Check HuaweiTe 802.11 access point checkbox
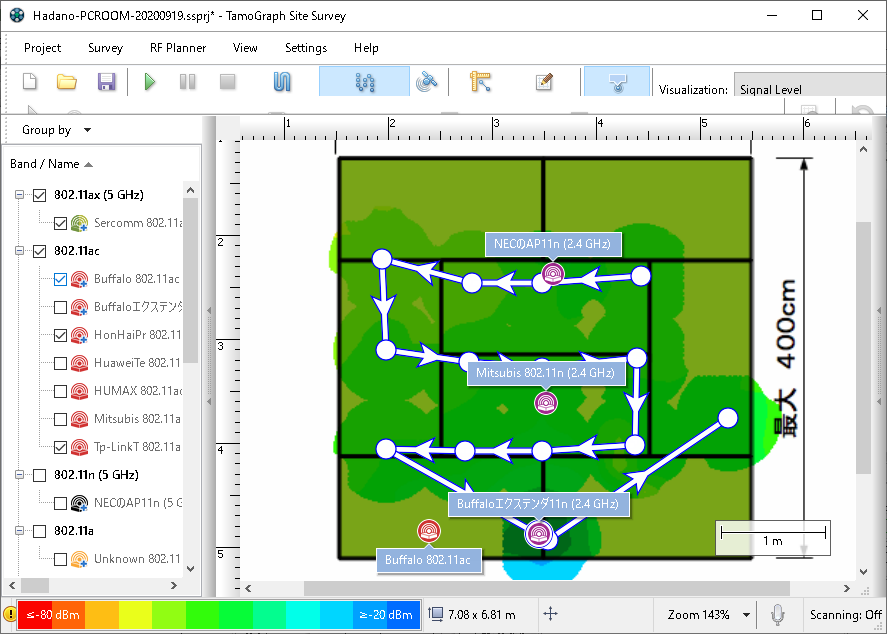 pyautogui.click(x=61, y=363)
